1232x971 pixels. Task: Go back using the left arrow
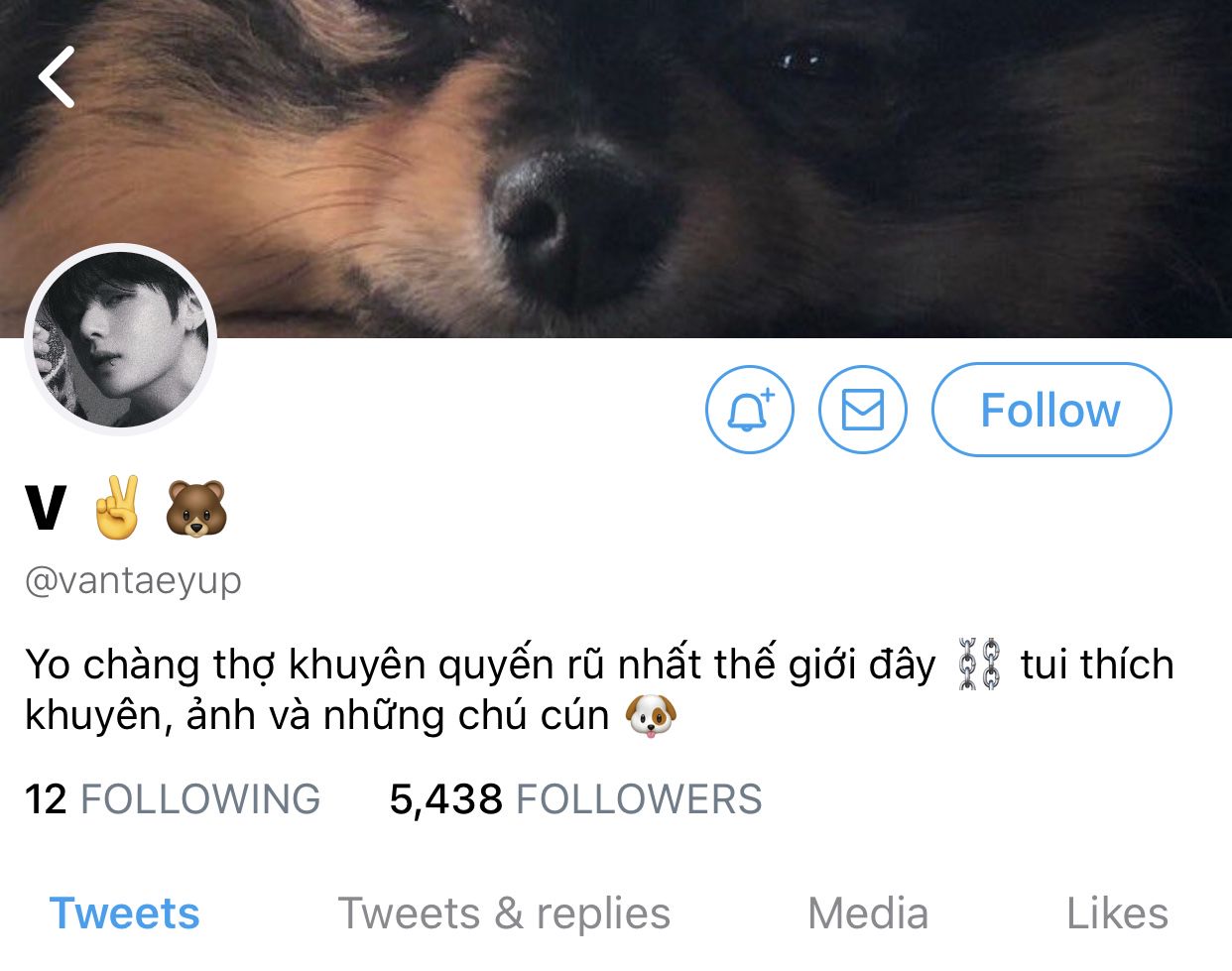coord(58,76)
